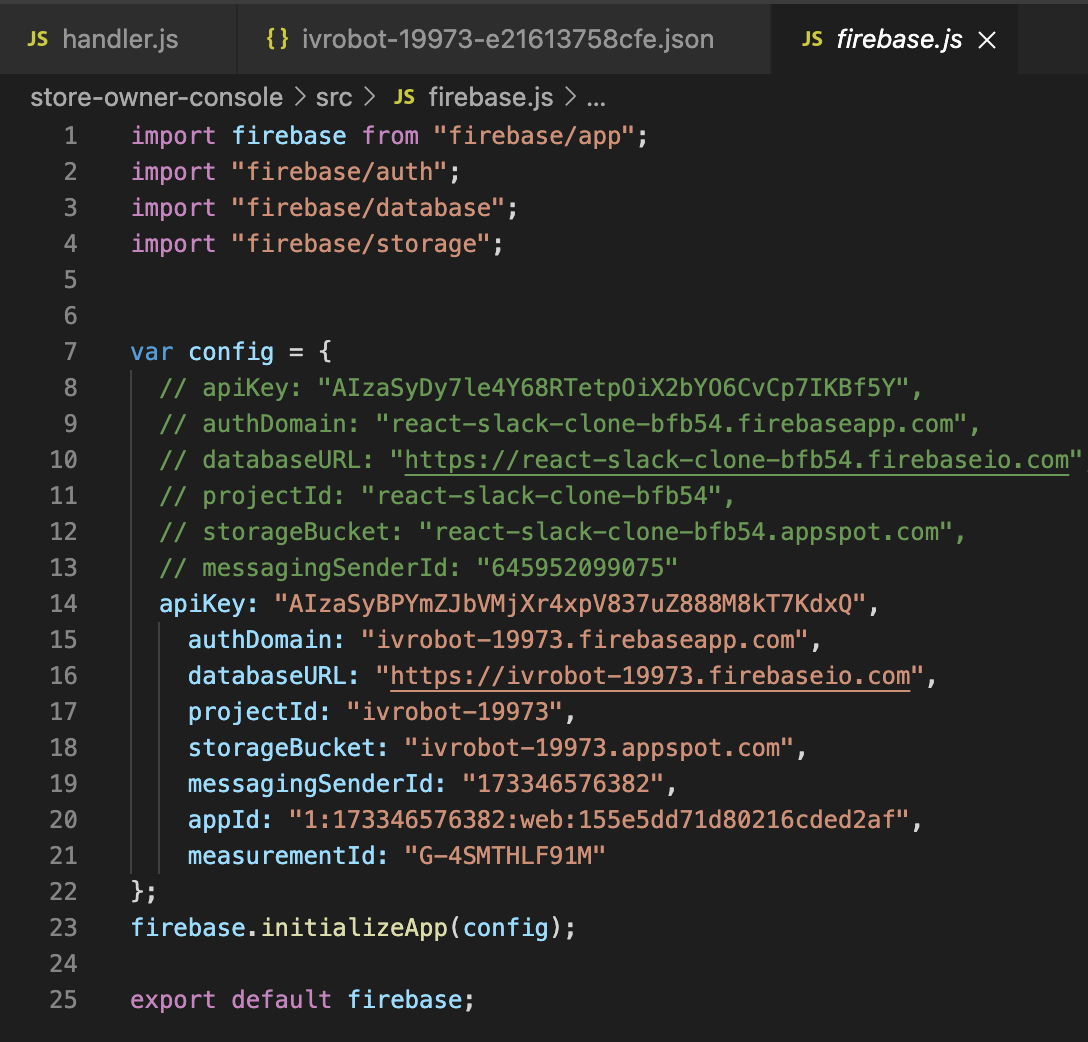Screen dimensions: 1088x1042
Task: Click the appId value on line 20
Action: pyautogui.click(x=600, y=820)
